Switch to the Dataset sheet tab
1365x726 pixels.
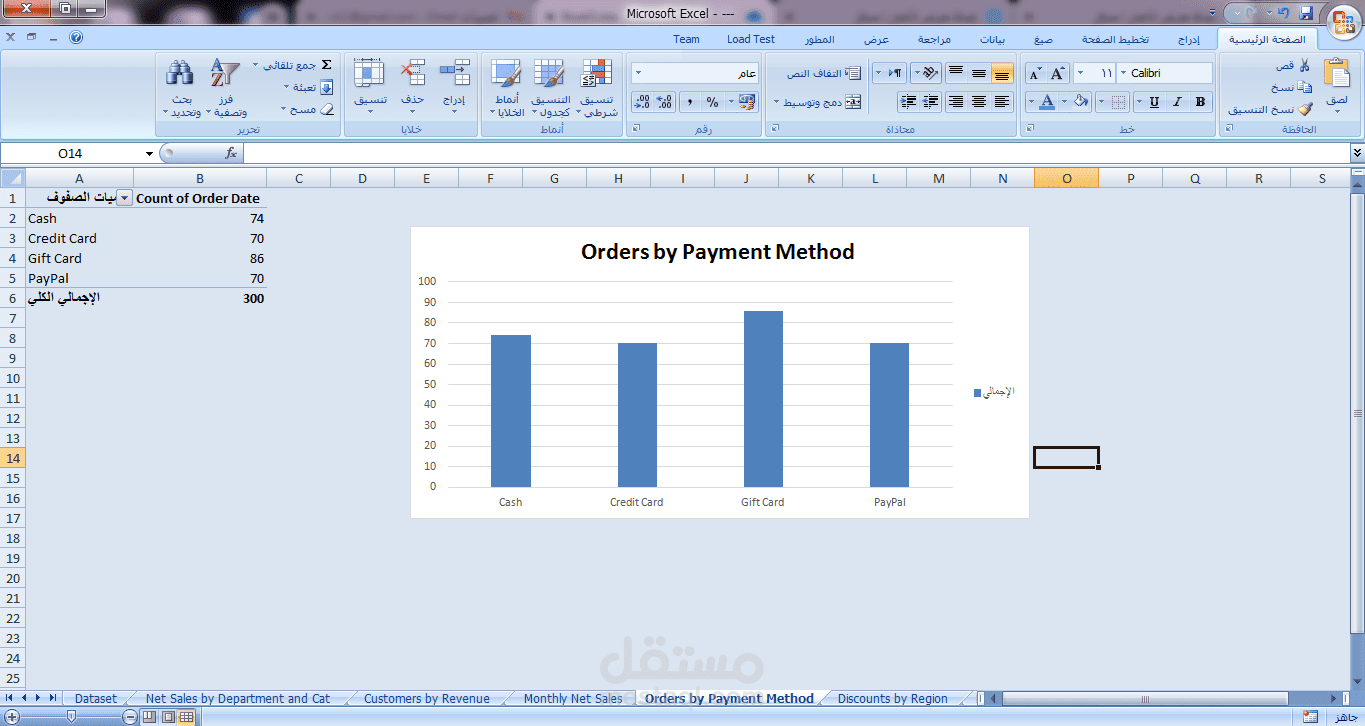point(96,699)
